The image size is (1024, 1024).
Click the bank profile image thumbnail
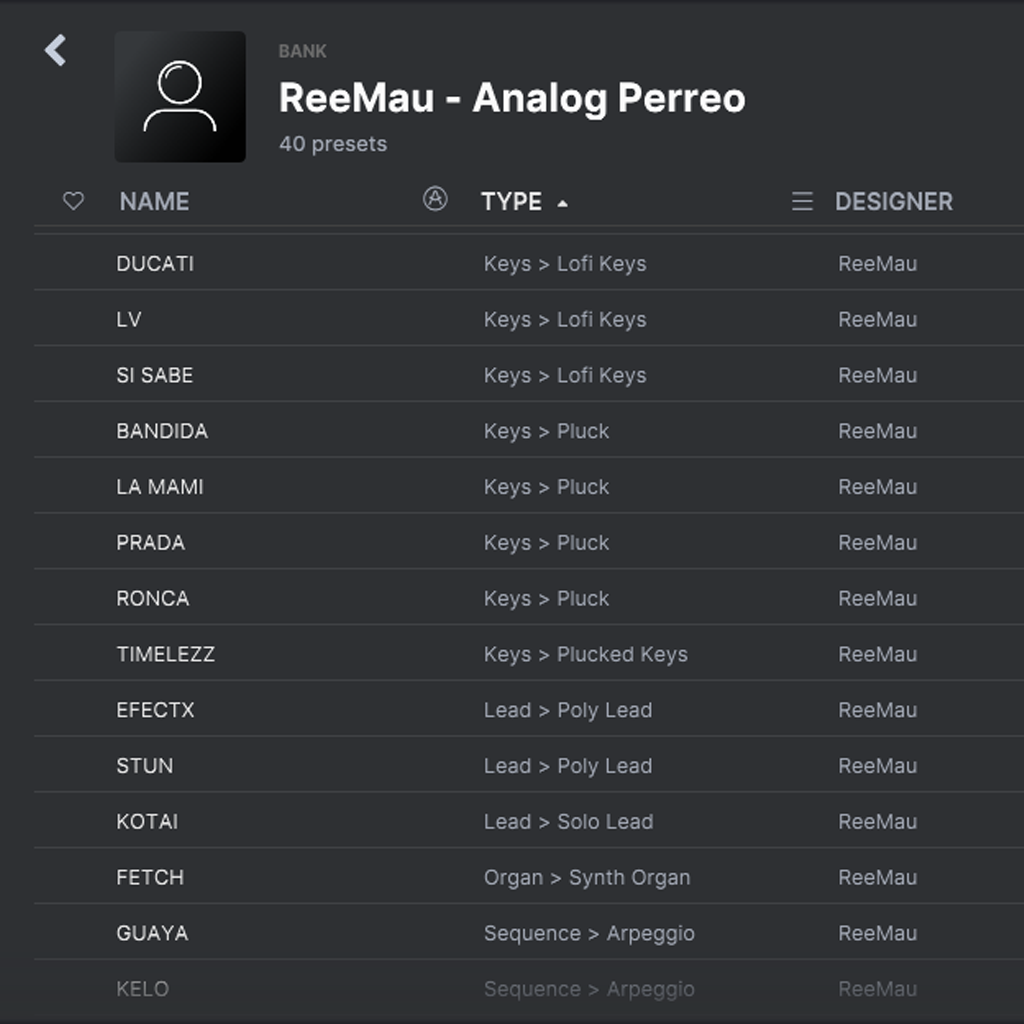click(x=180, y=96)
